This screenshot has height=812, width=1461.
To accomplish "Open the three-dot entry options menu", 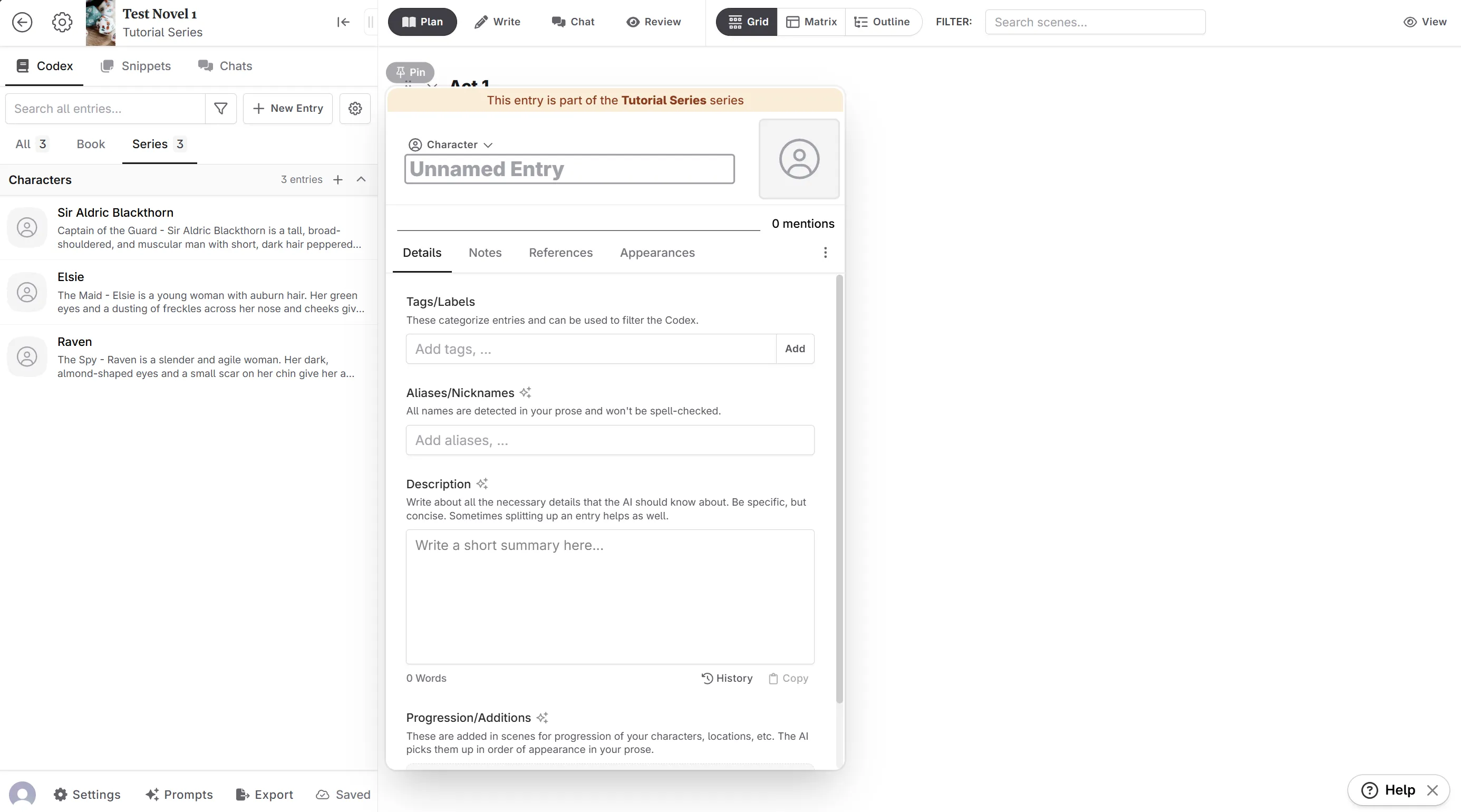I will pos(825,253).
